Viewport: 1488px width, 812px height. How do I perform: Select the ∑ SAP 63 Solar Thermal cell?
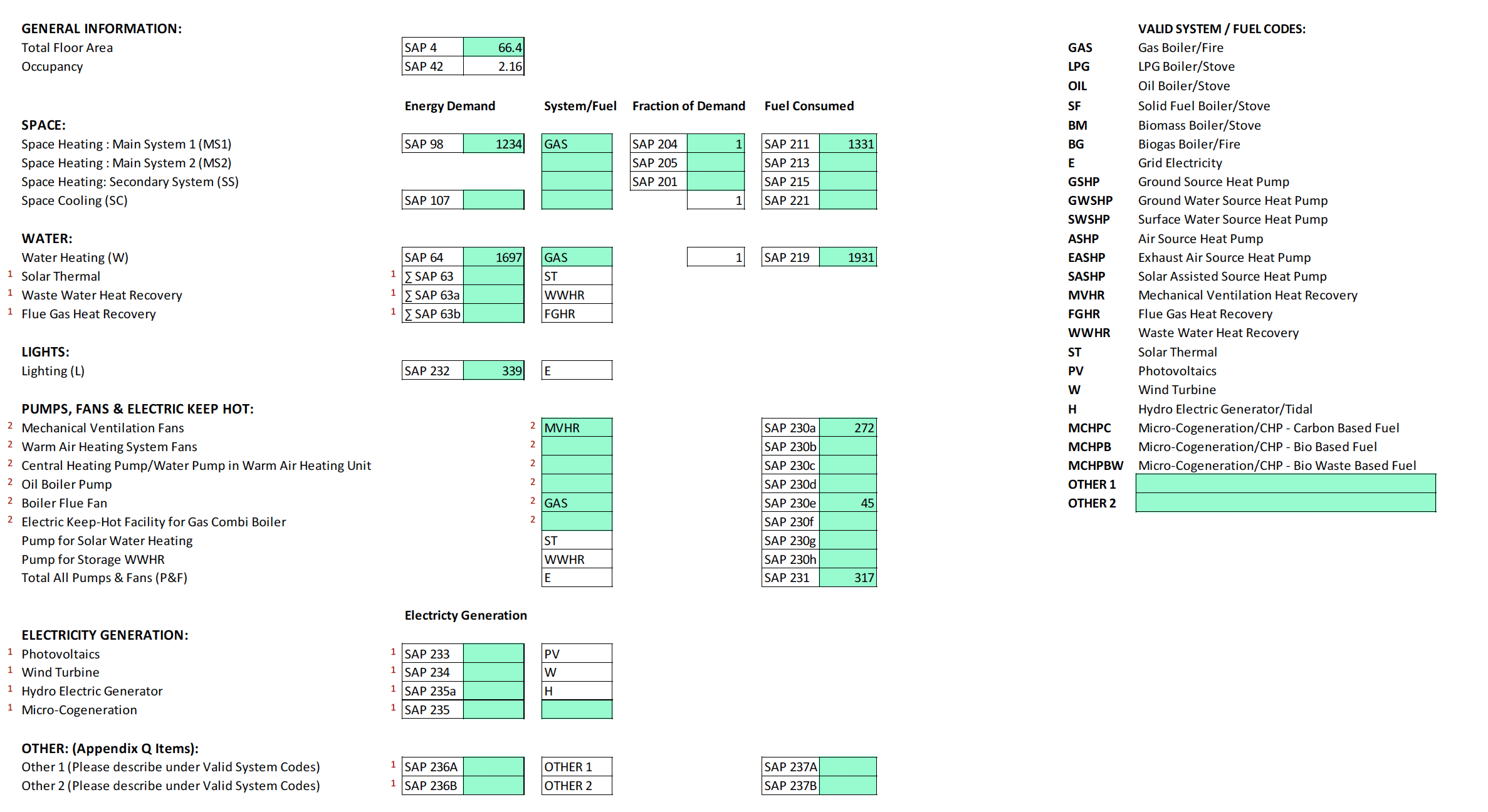[x=493, y=276]
